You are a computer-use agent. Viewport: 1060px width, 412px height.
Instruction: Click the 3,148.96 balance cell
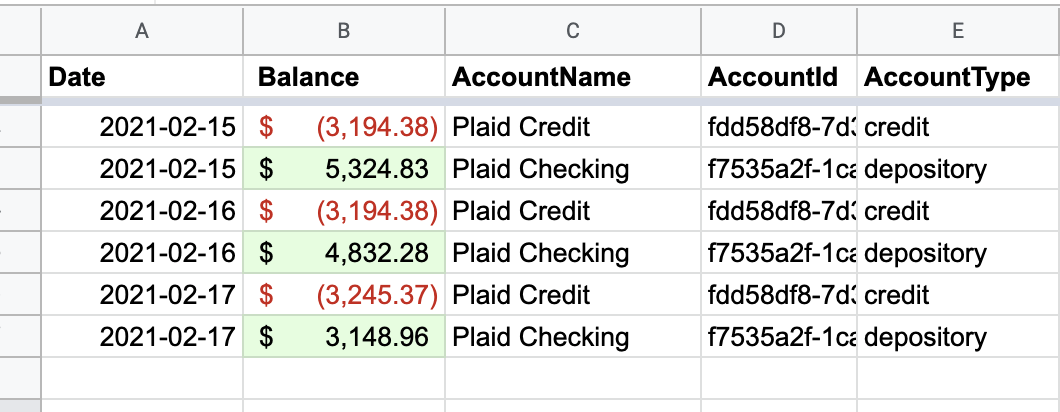pos(343,336)
